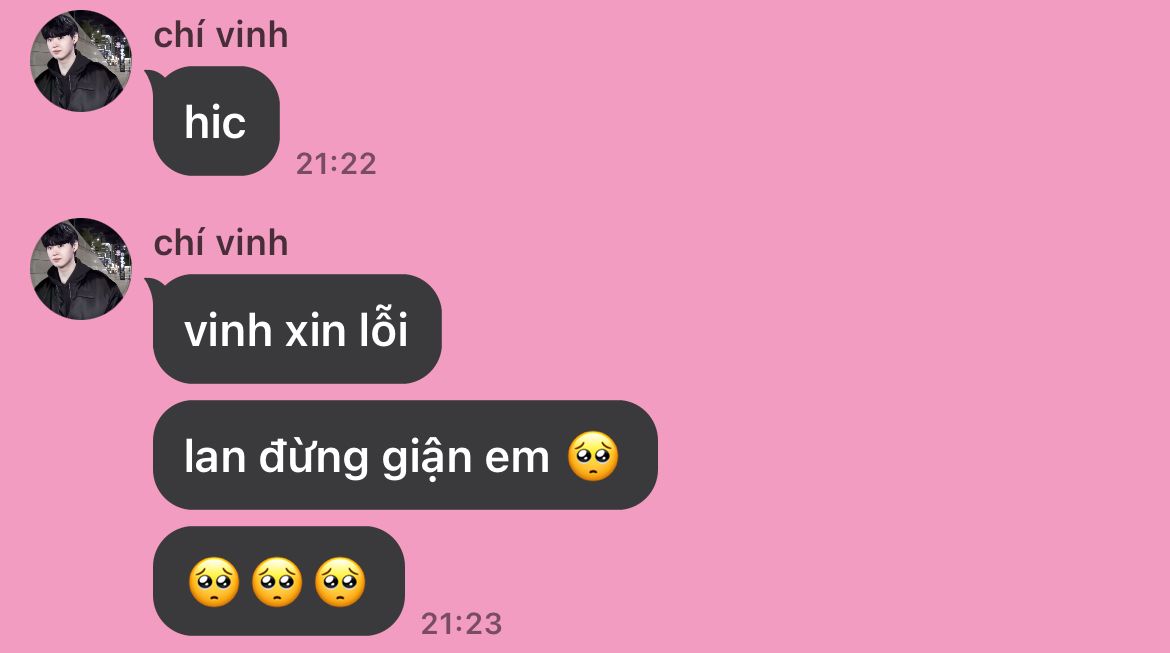Click the first pleading emoji in the emoji-only bubble
Image resolution: width=1170 pixels, height=653 pixels.
click(214, 582)
